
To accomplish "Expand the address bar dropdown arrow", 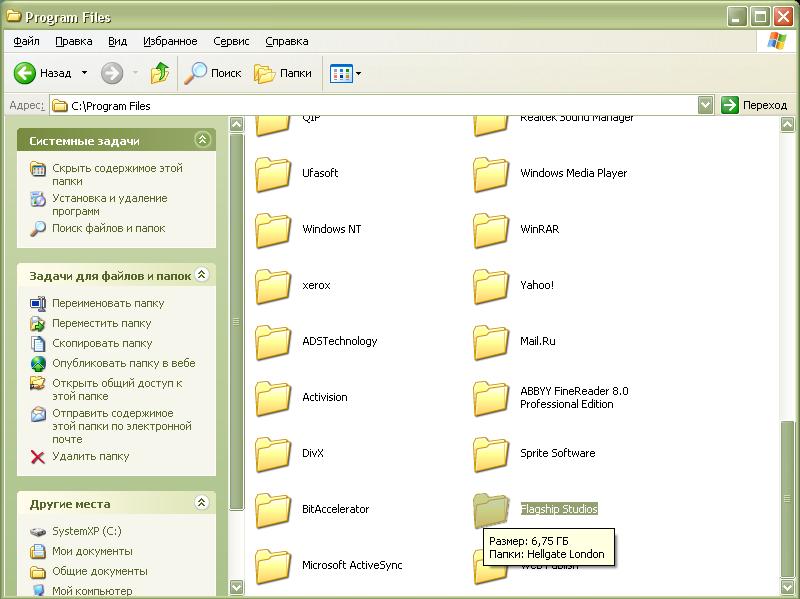I will click(x=705, y=105).
